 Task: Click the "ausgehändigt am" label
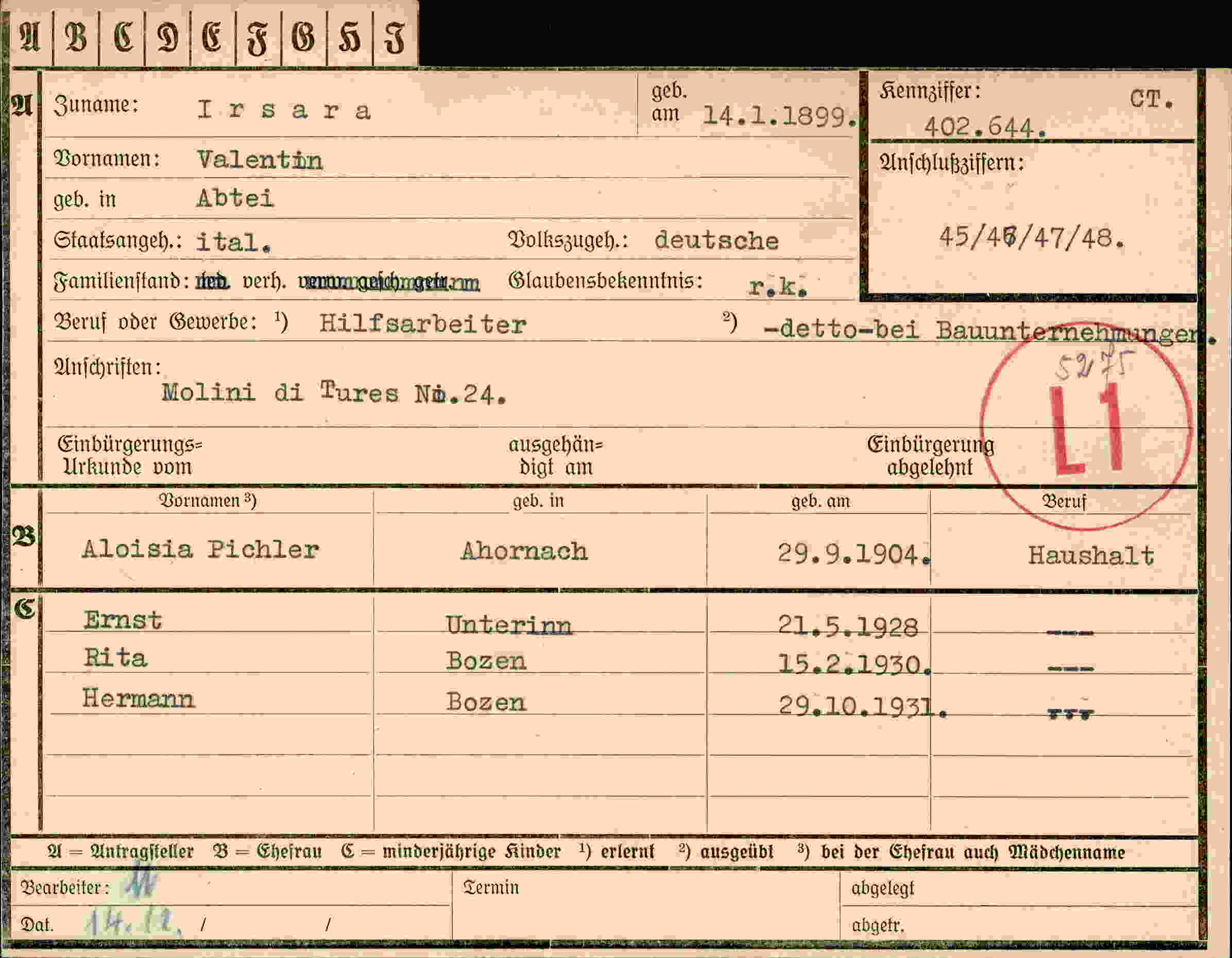[556, 456]
